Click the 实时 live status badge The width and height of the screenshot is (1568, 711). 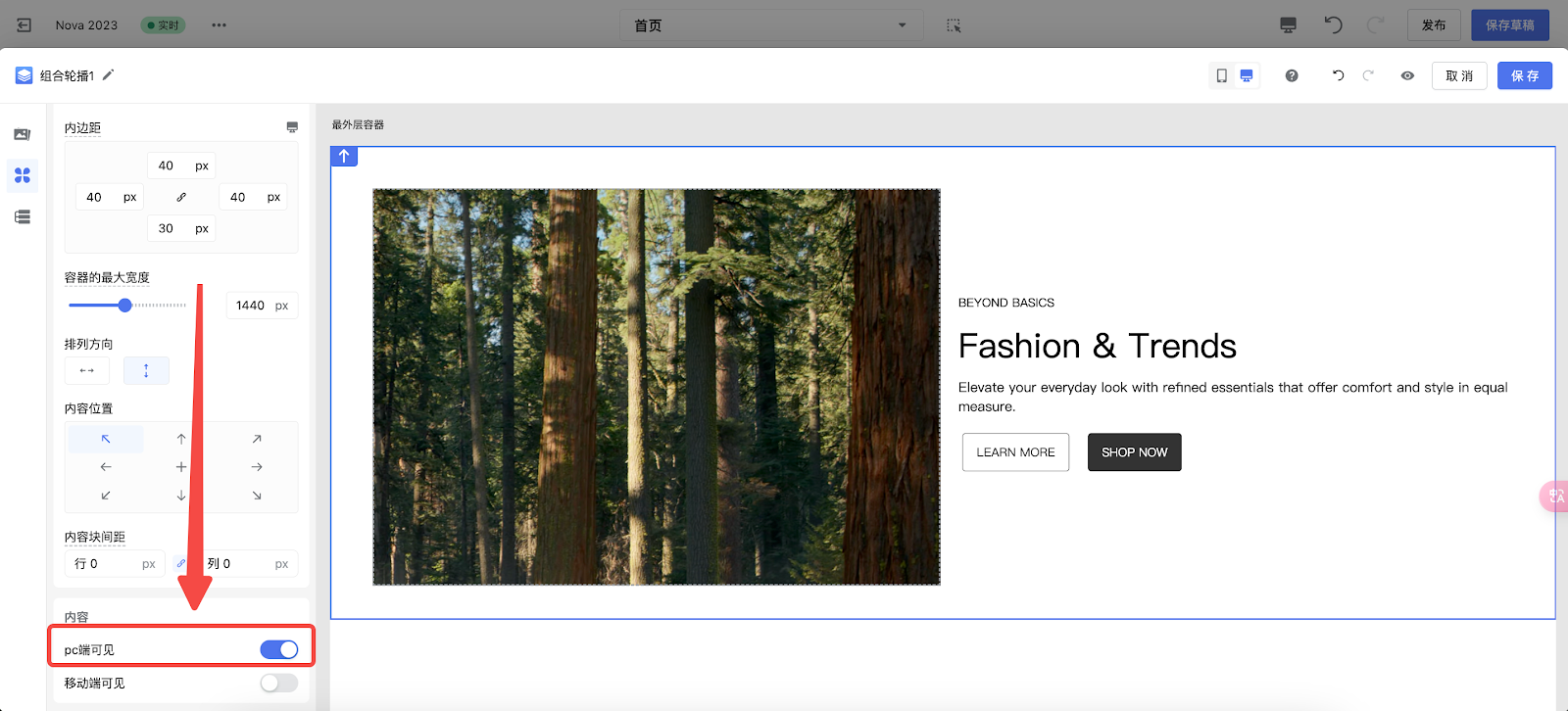pos(163,25)
